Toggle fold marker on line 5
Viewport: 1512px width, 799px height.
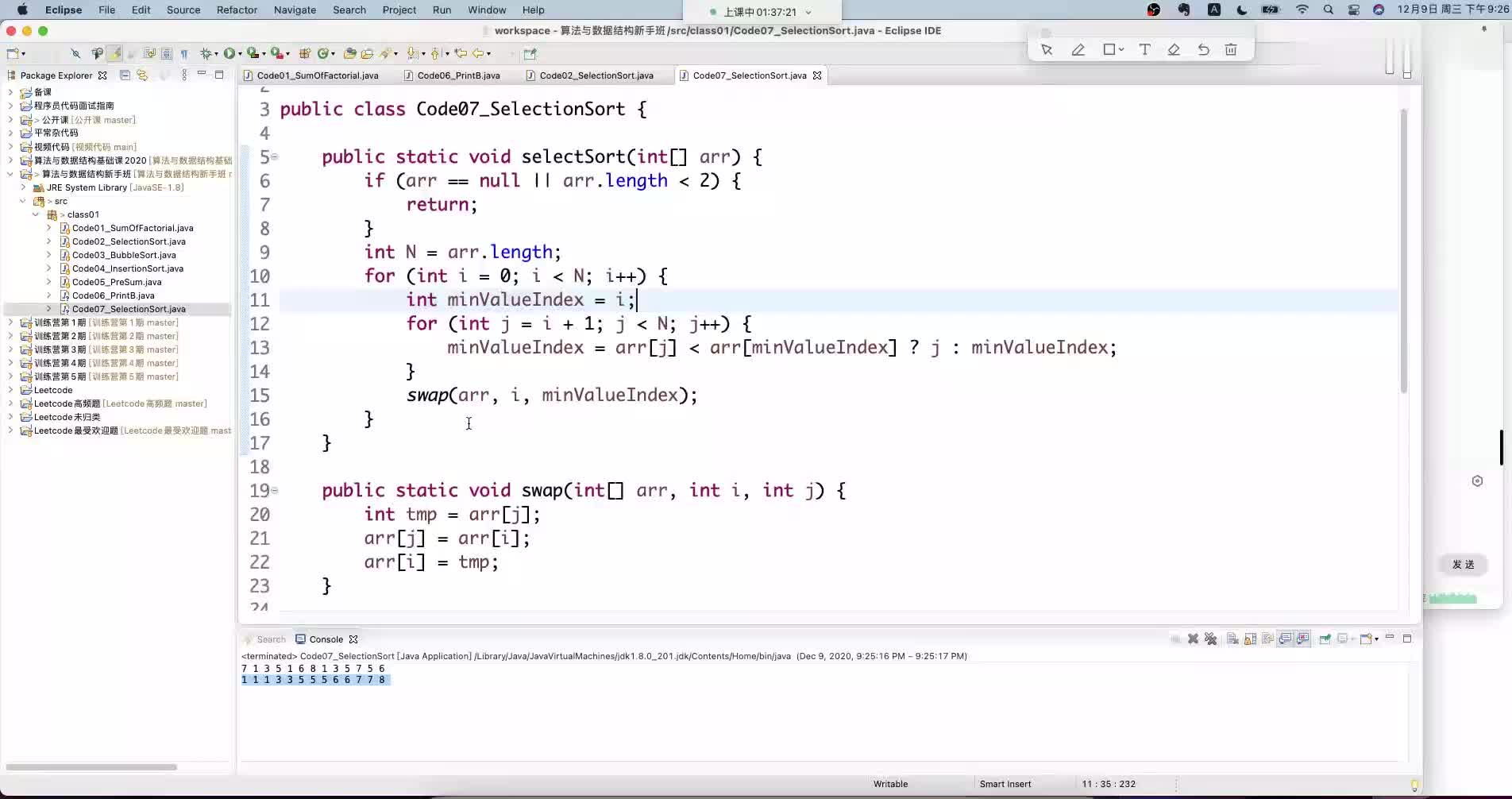pyautogui.click(x=275, y=156)
